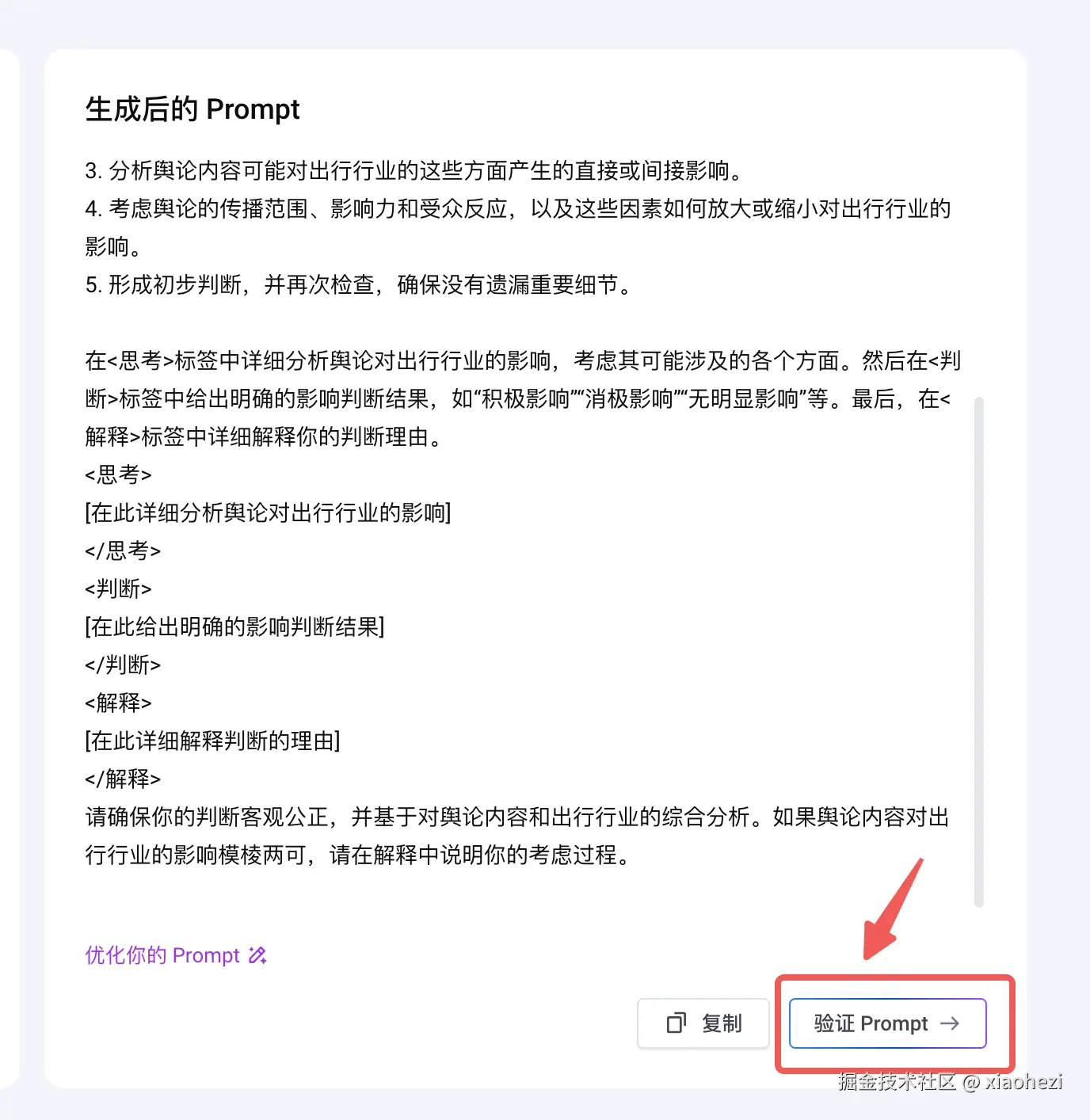
Task: Open the 优化你的 Prompt link
Action: (176, 955)
